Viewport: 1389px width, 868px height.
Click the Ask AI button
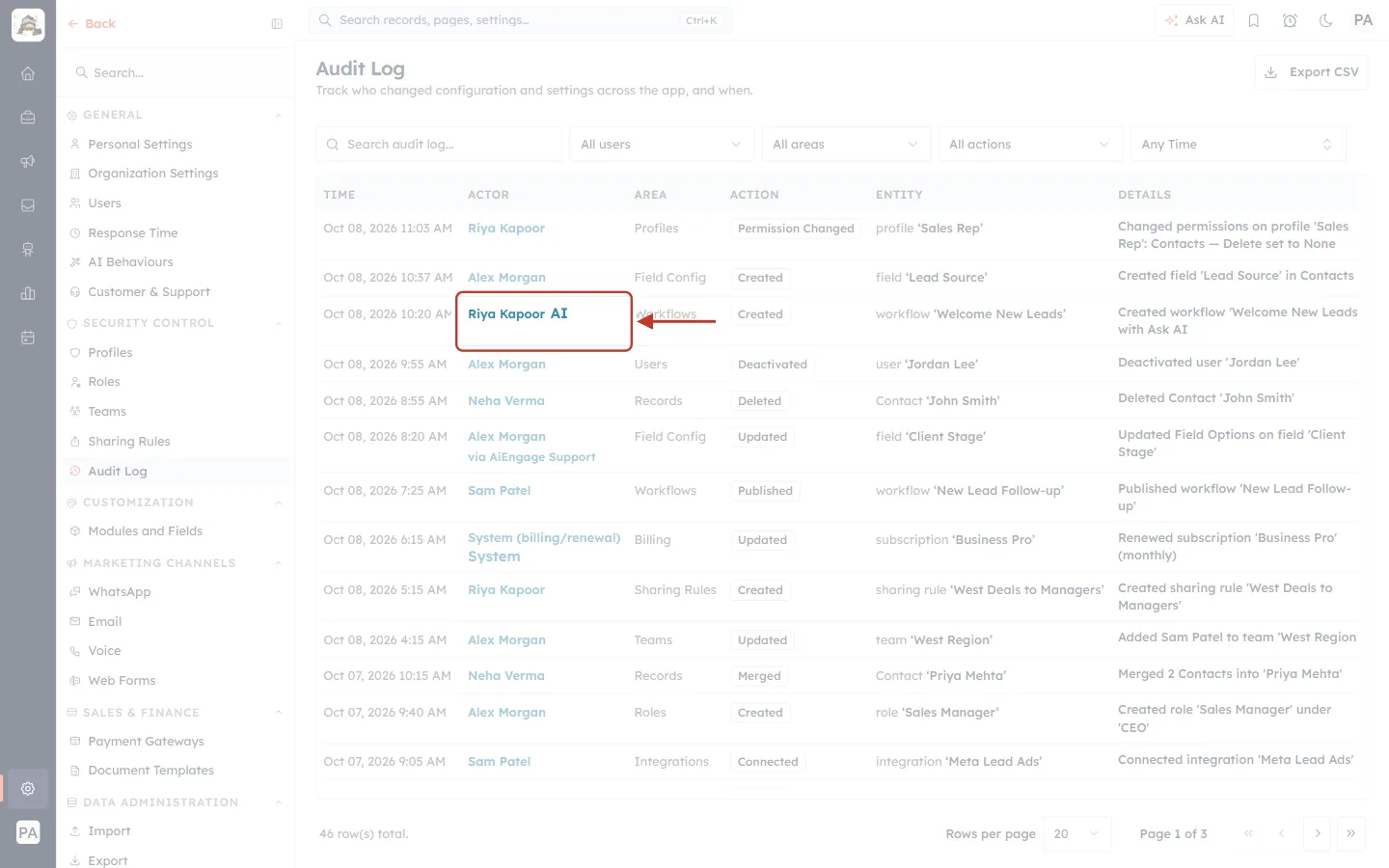1194,20
